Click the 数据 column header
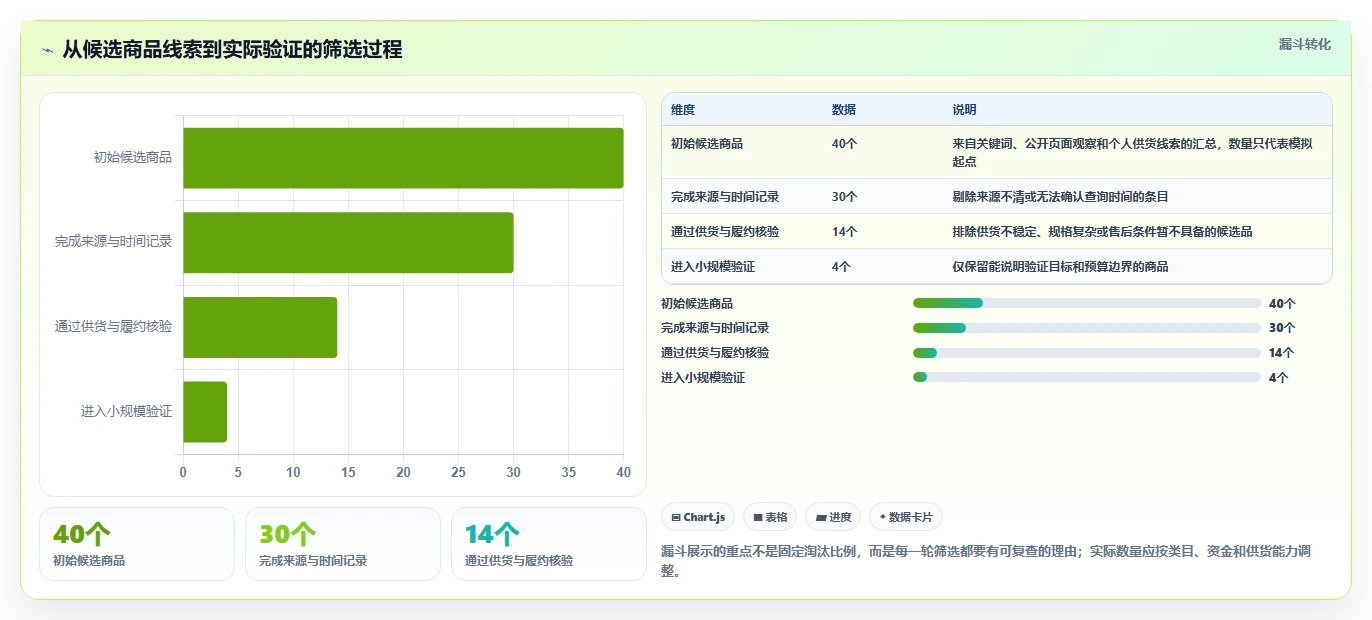1372x620 pixels. pos(844,110)
